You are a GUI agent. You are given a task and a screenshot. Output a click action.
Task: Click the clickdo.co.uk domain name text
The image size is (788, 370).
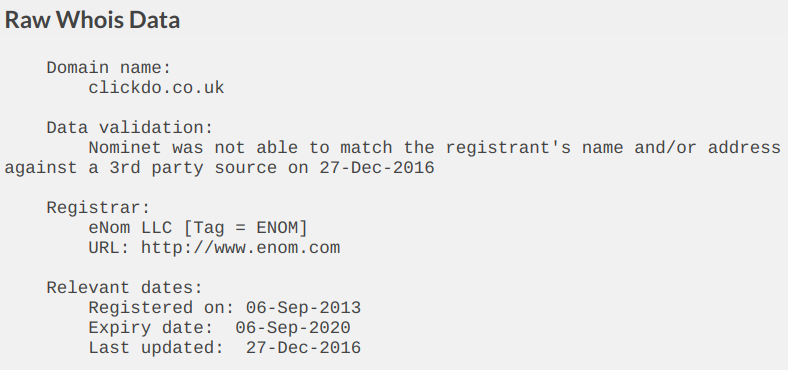pyautogui.click(x=156, y=87)
